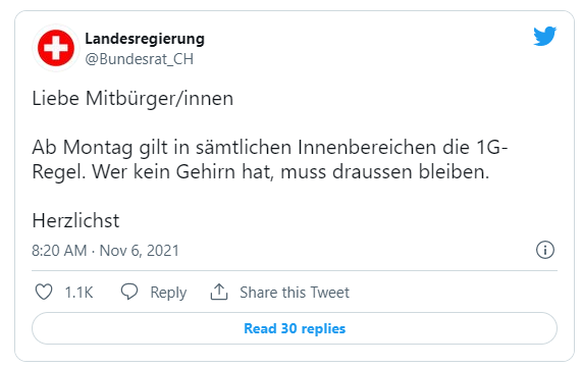The height and width of the screenshot is (367, 582).
Task: Click the white cross inside the avatar
Action: click(x=56, y=48)
